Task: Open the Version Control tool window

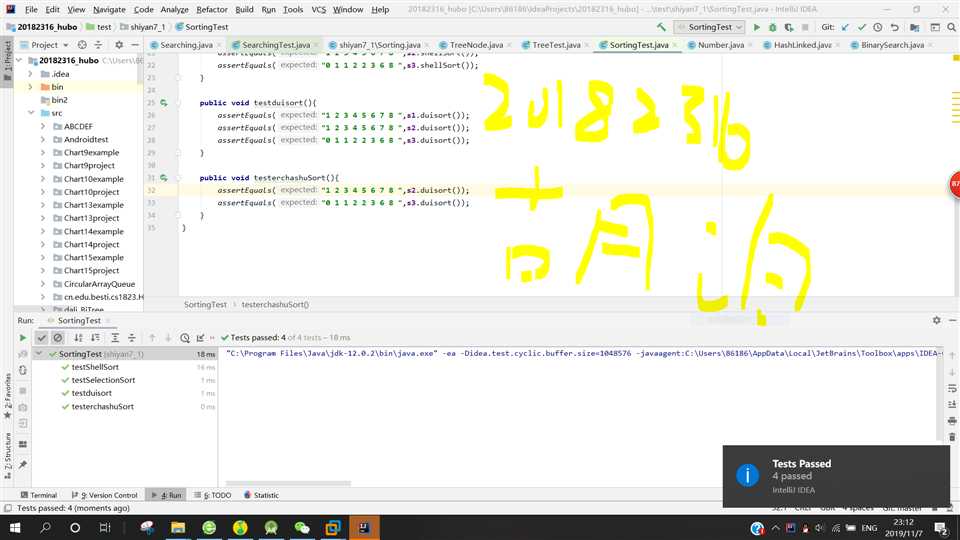Action: point(104,495)
